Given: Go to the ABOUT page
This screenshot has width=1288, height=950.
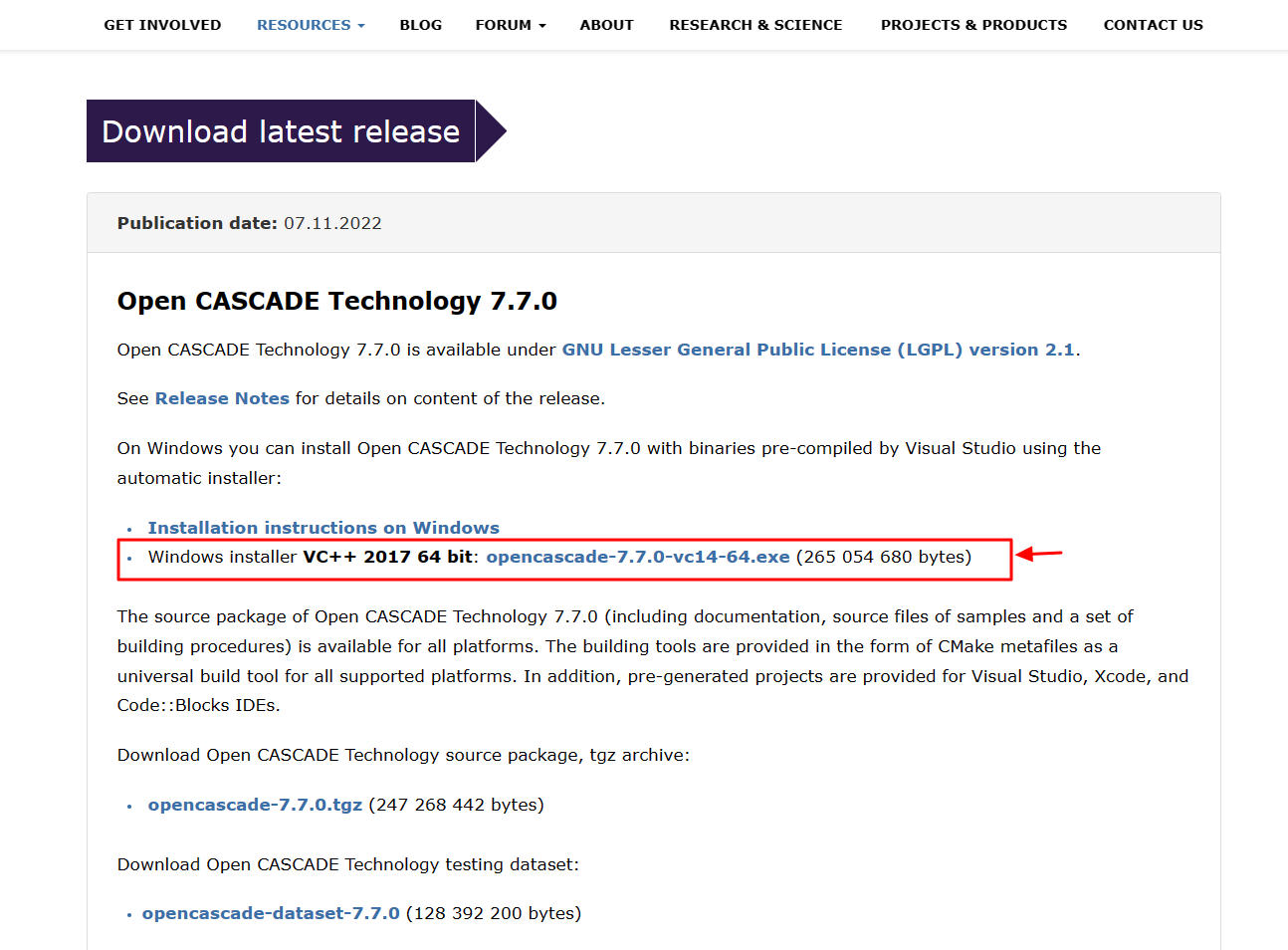Looking at the screenshot, I should 607,25.
